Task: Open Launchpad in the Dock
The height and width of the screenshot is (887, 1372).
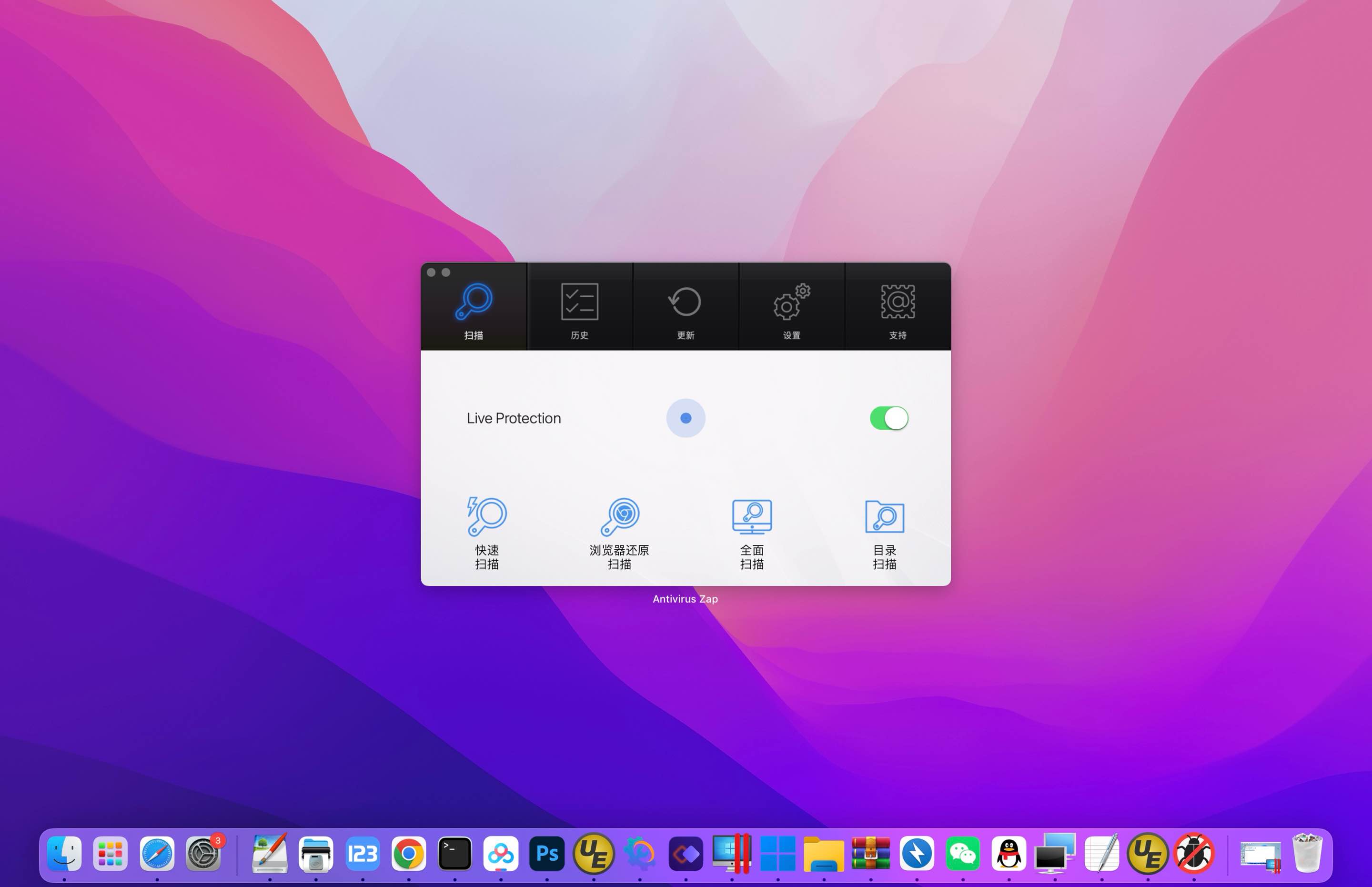Action: pyautogui.click(x=110, y=853)
